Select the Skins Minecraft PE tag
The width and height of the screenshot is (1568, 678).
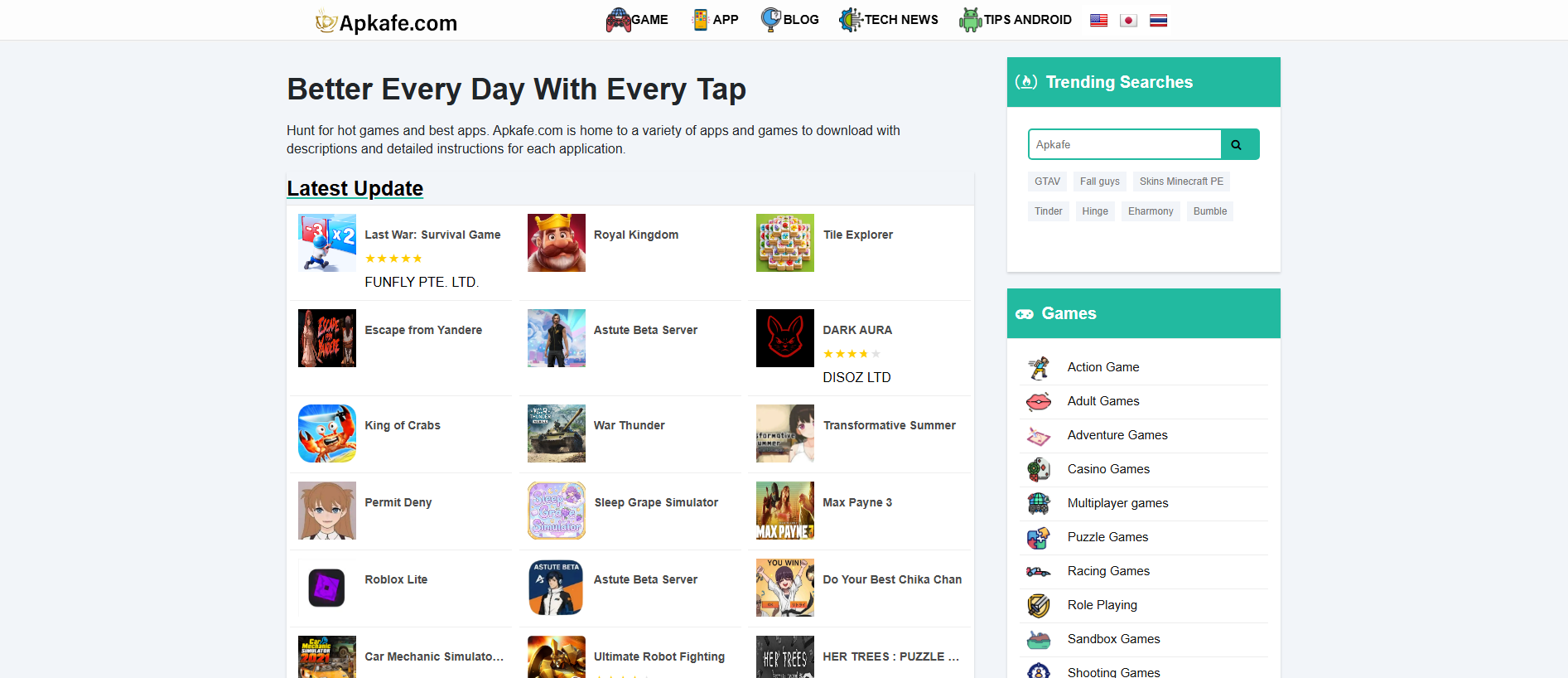(1181, 182)
